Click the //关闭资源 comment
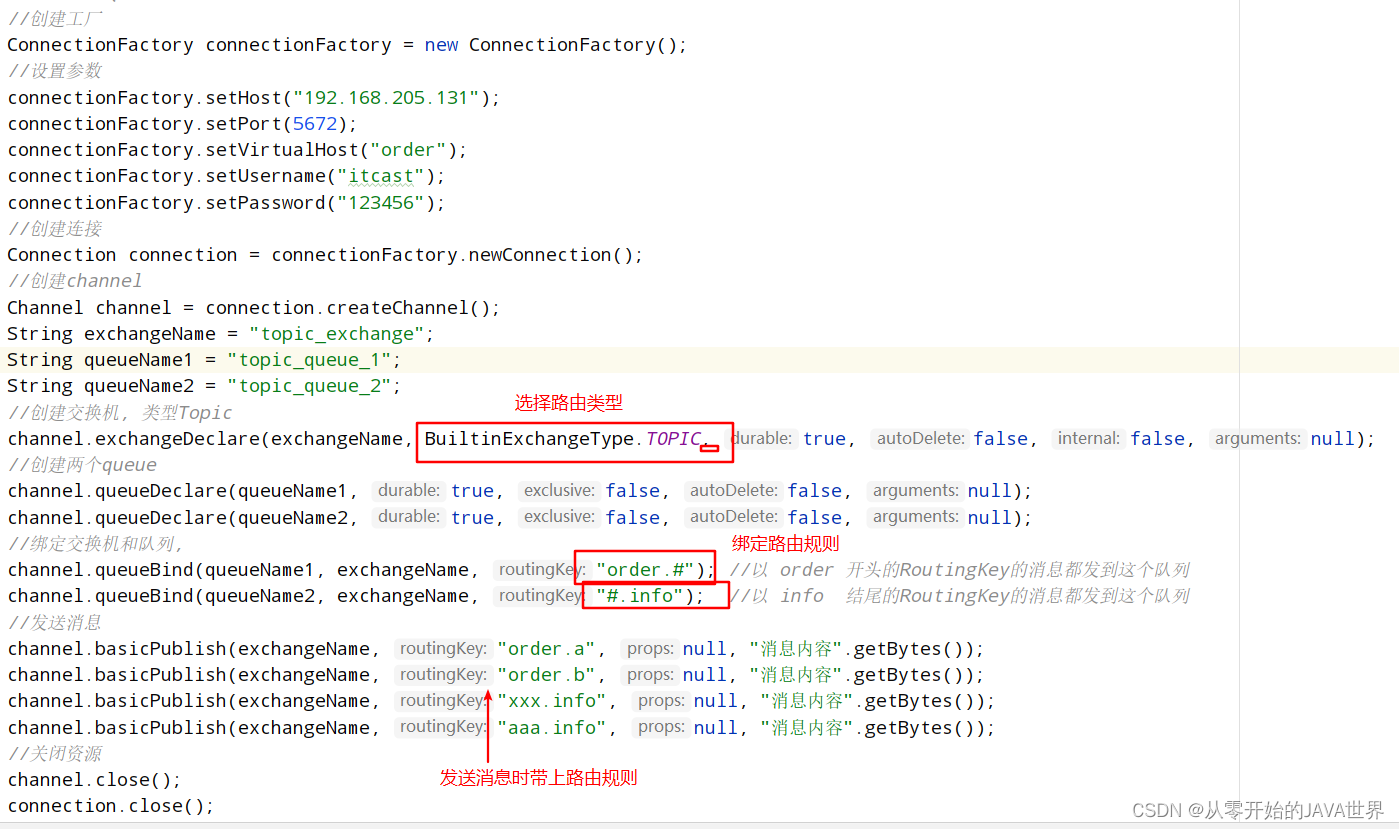Image resolution: width=1399 pixels, height=829 pixels. point(55,753)
